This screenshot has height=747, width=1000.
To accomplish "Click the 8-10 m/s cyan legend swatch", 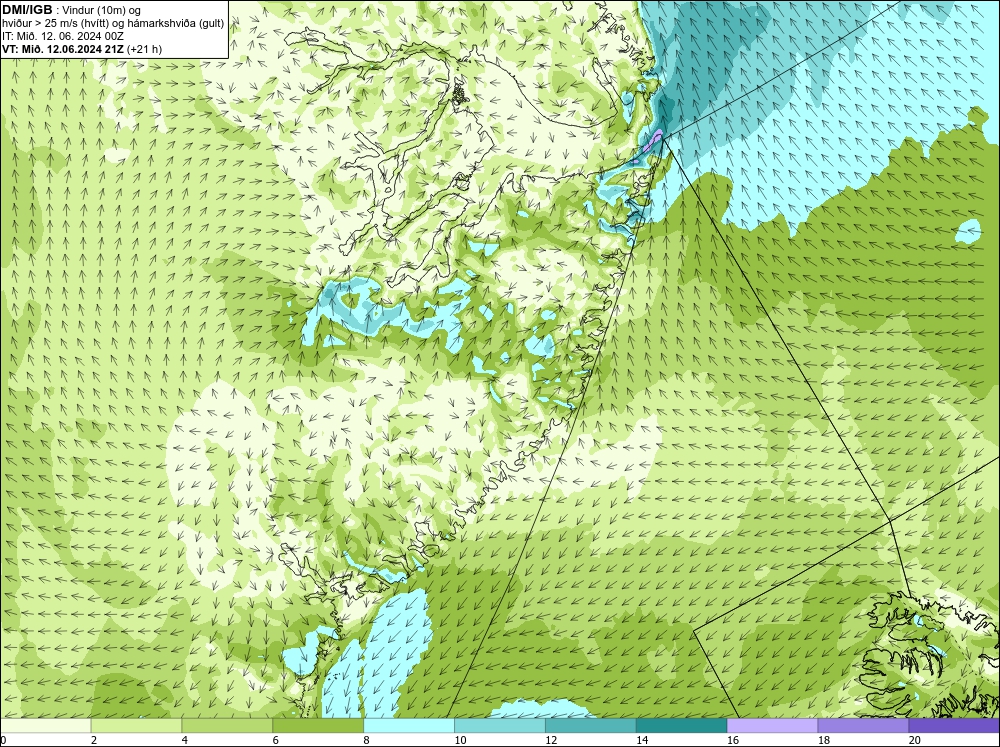I will tap(409, 725).
